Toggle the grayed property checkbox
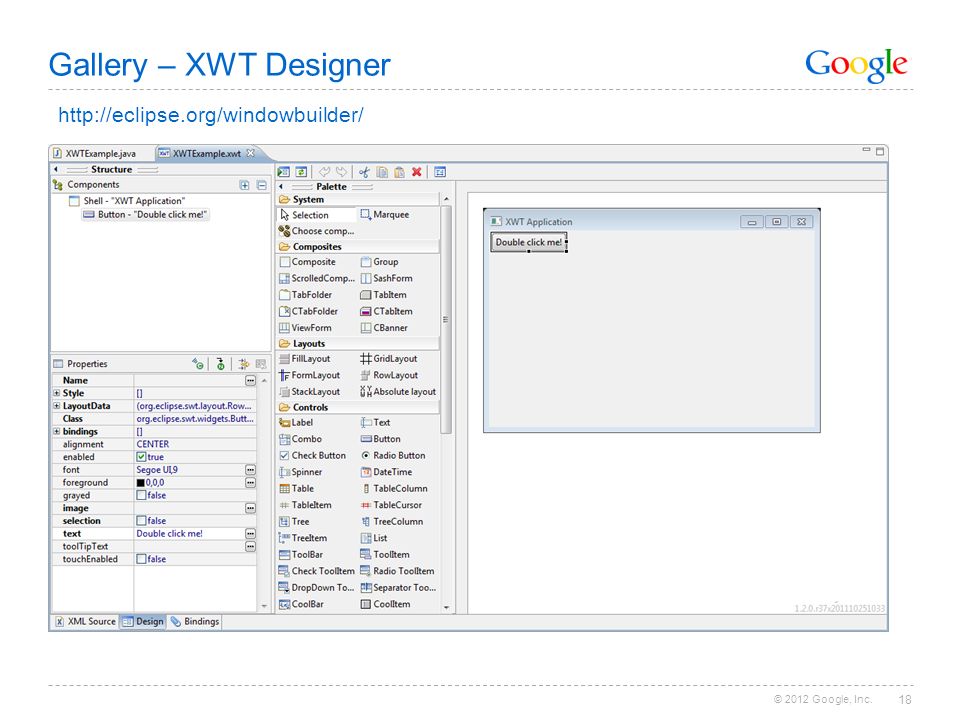This screenshot has width=960, height=720. point(141,495)
